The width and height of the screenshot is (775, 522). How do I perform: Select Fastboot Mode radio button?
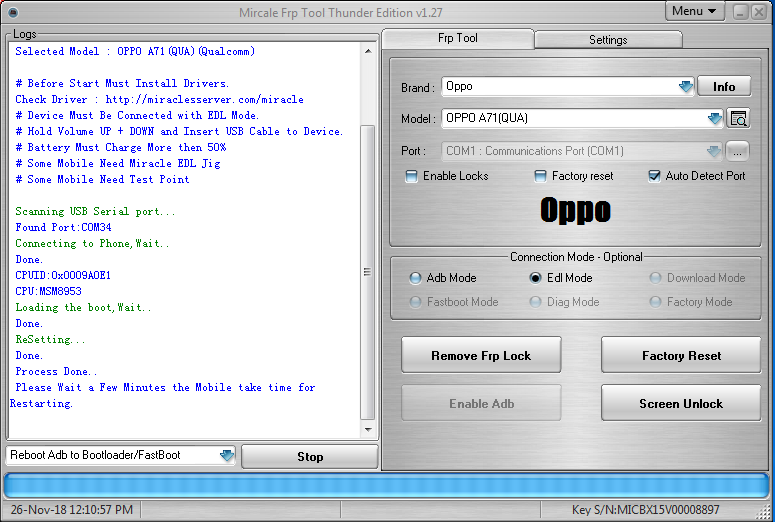pyautogui.click(x=415, y=302)
